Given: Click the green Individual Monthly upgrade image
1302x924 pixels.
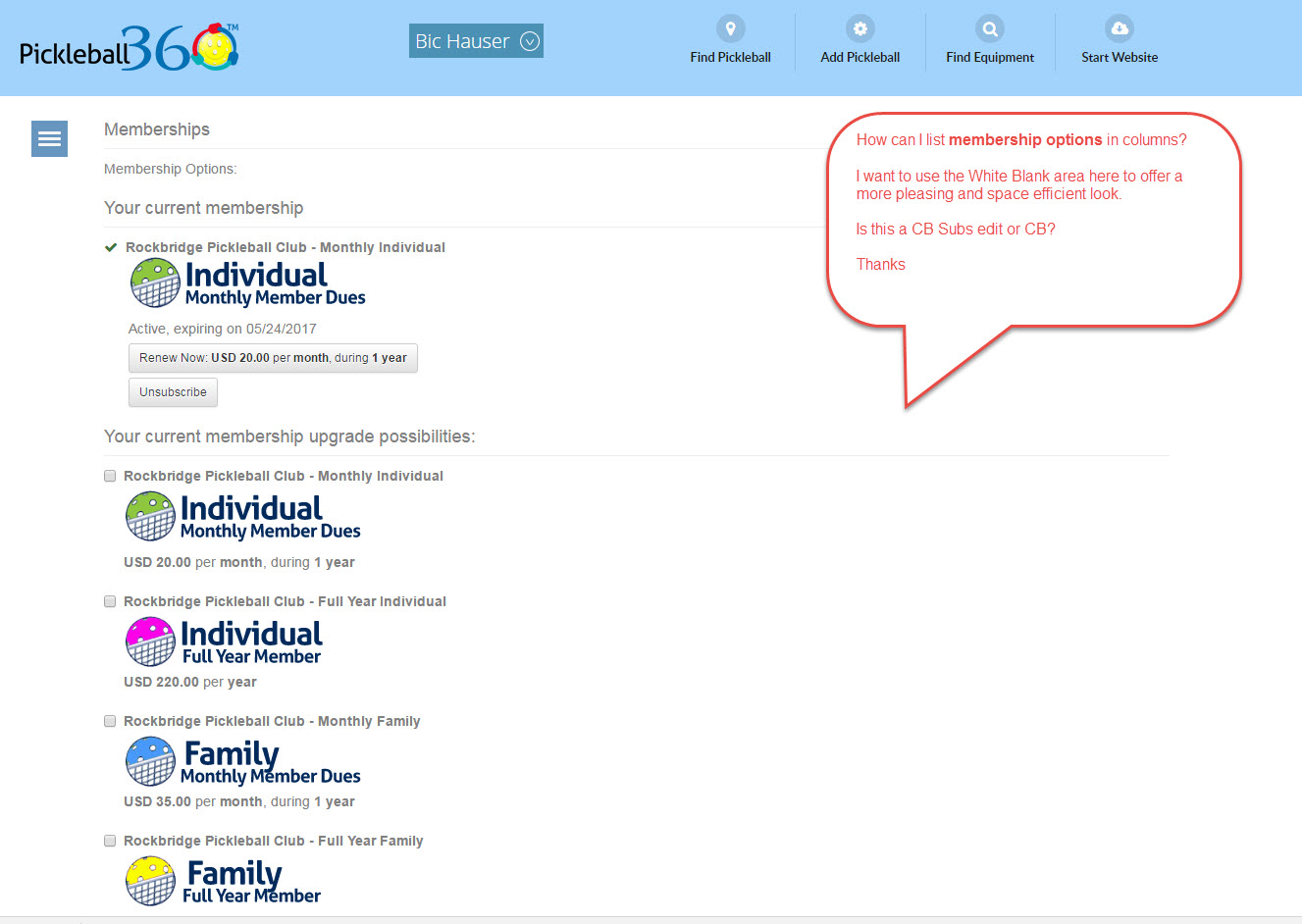Looking at the screenshot, I should coord(242,517).
